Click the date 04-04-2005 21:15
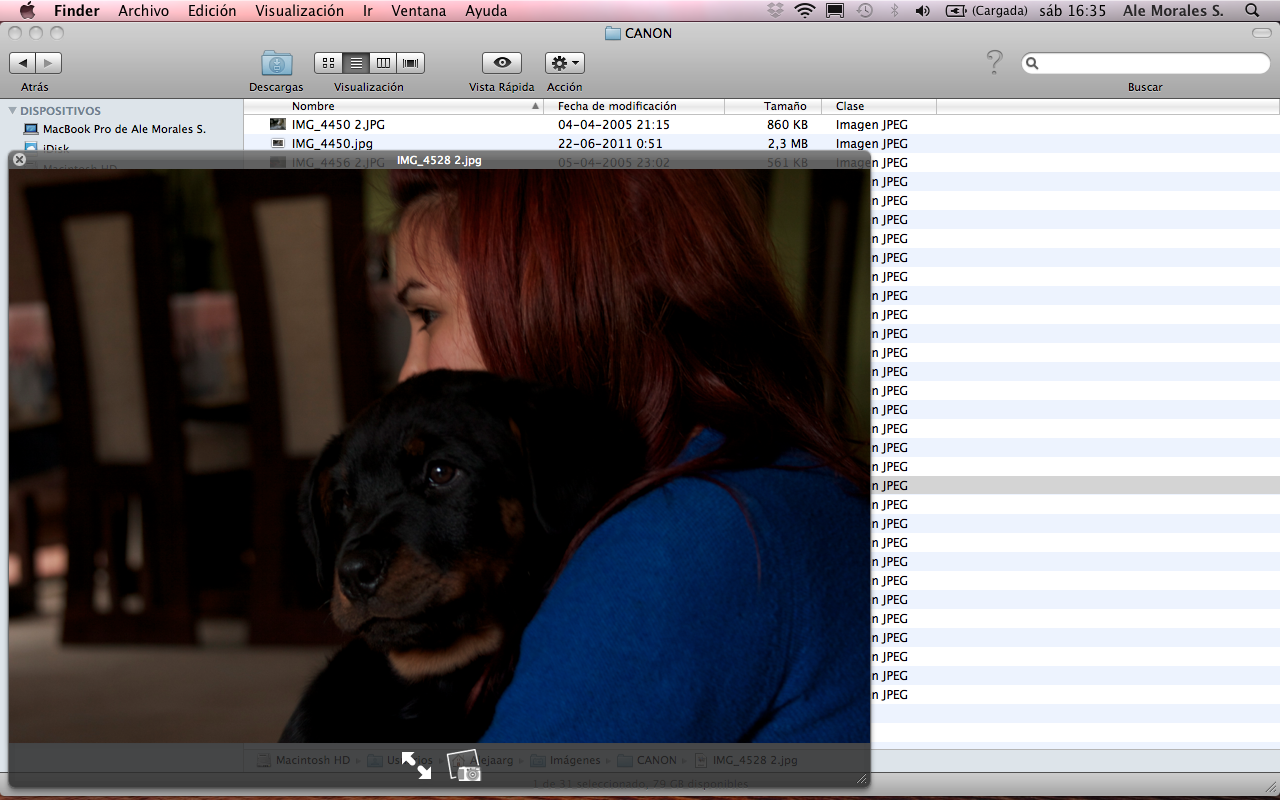1280x800 pixels. pos(614,125)
